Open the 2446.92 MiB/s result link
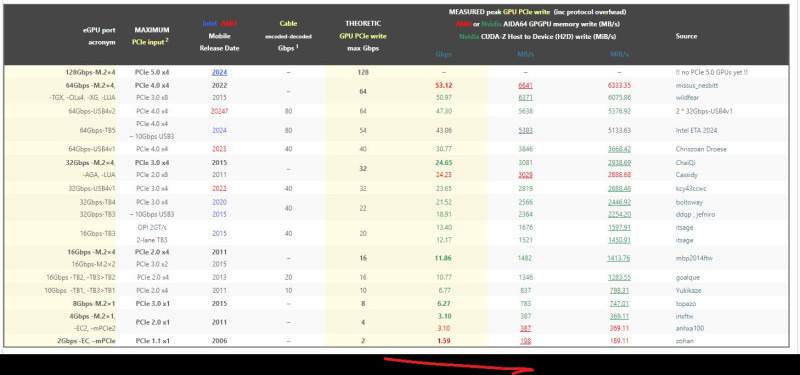Image resolution: width=800 pixels, height=375 pixels. point(619,203)
